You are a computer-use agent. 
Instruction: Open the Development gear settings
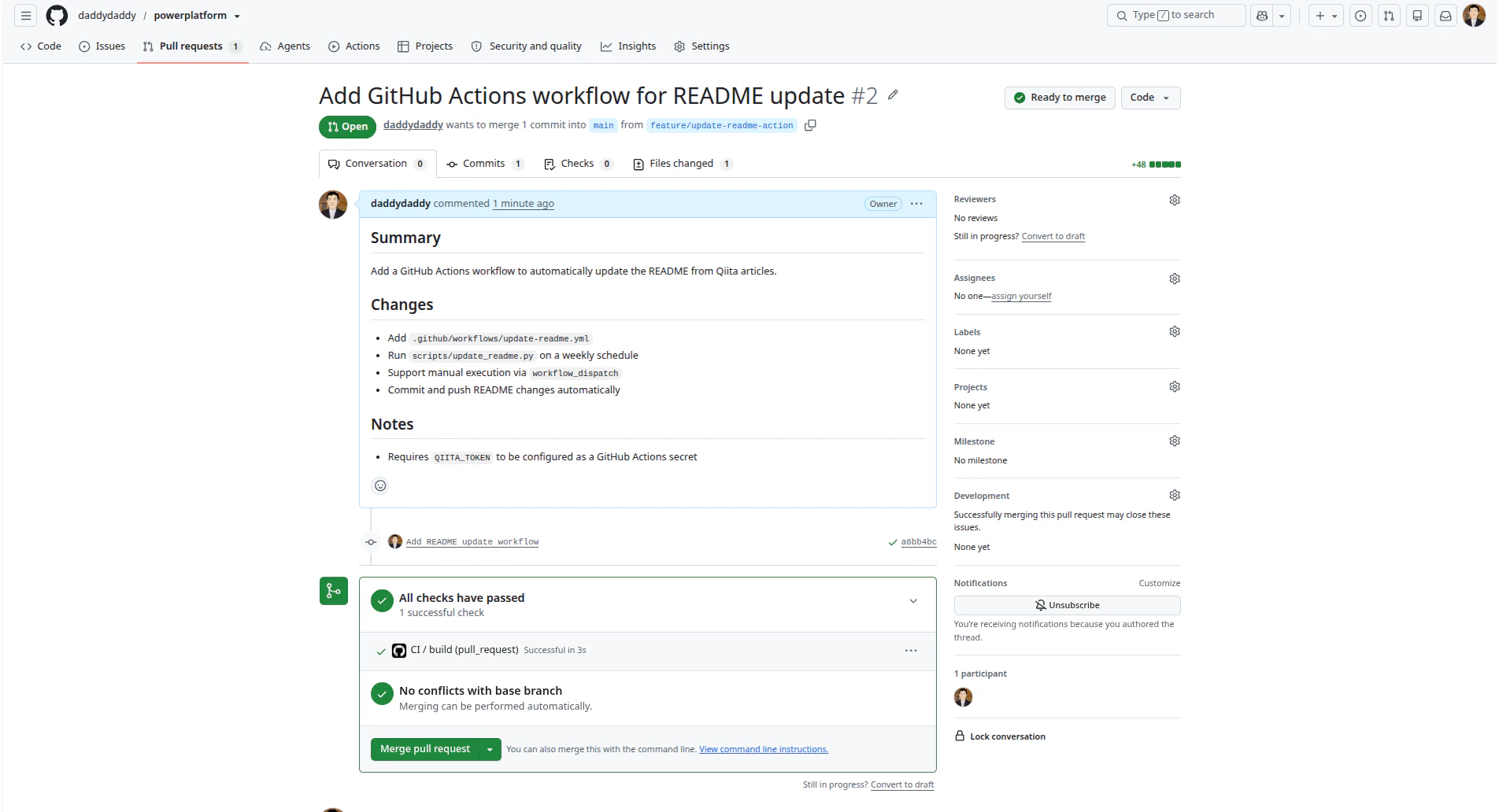click(x=1175, y=496)
